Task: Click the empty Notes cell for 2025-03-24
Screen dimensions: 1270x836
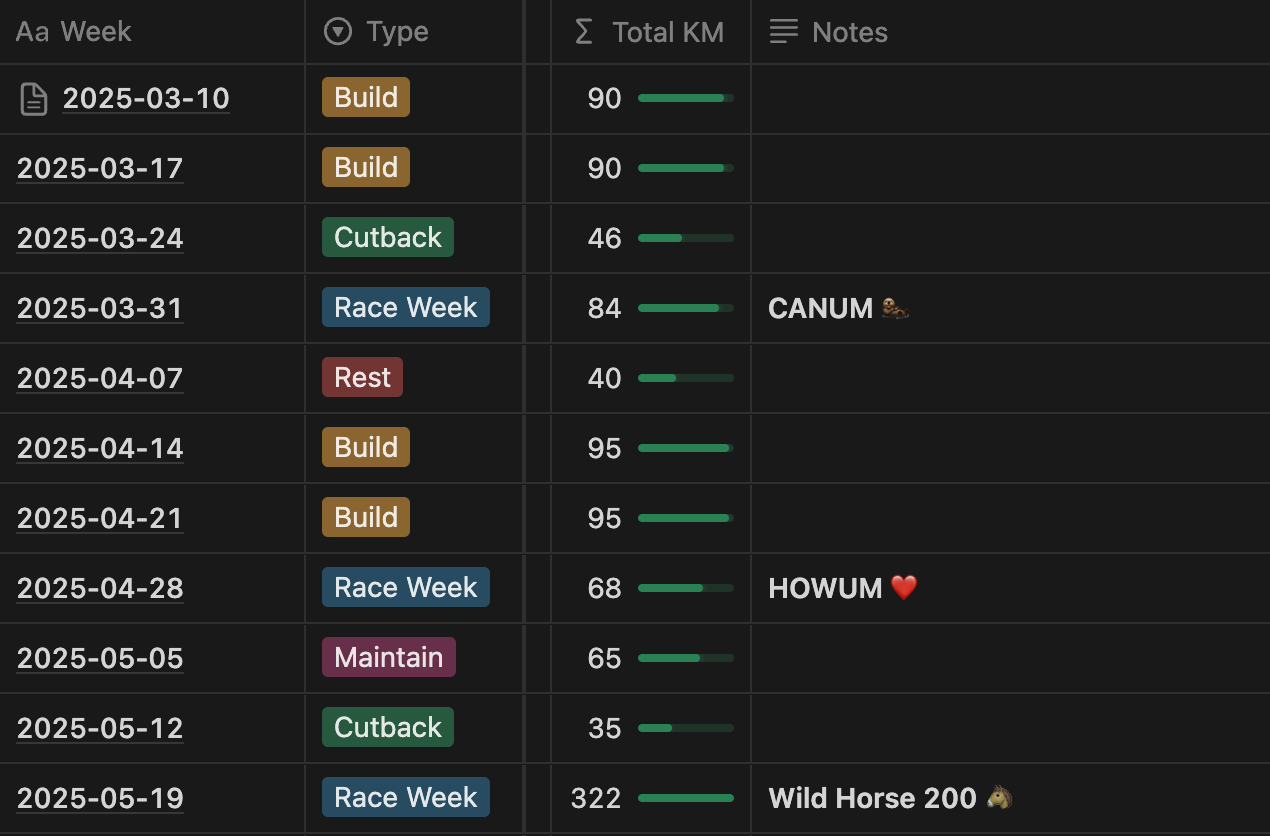Action: click(x=1010, y=238)
